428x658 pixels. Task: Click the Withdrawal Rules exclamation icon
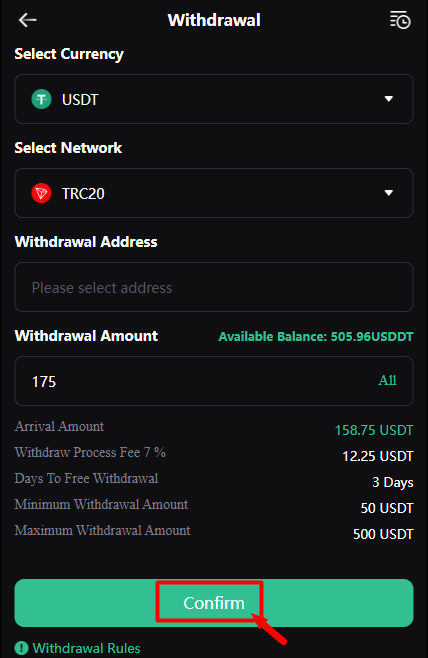(x=21, y=648)
